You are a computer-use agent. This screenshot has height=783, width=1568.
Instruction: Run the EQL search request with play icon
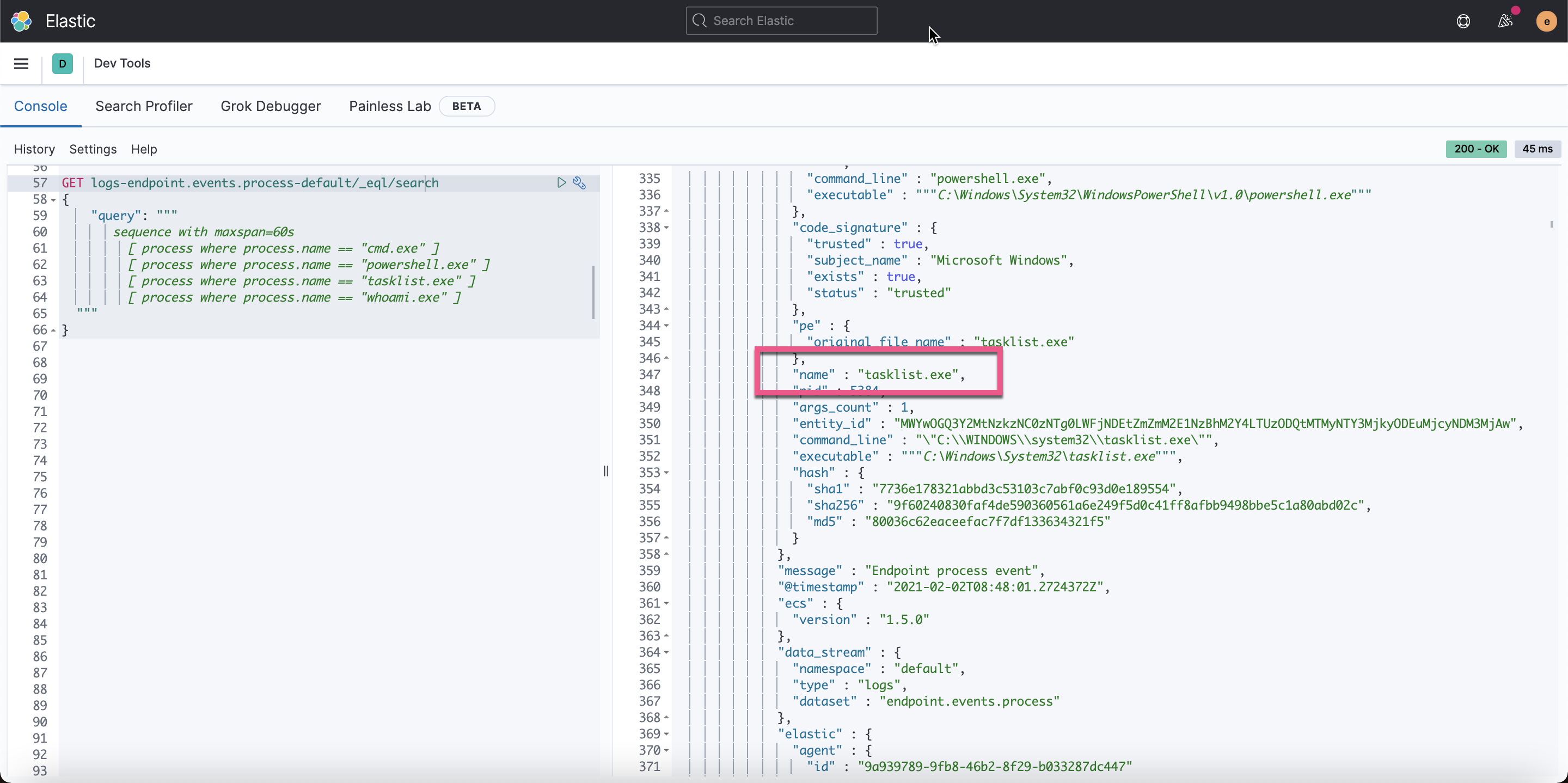pyautogui.click(x=561, y=182)
